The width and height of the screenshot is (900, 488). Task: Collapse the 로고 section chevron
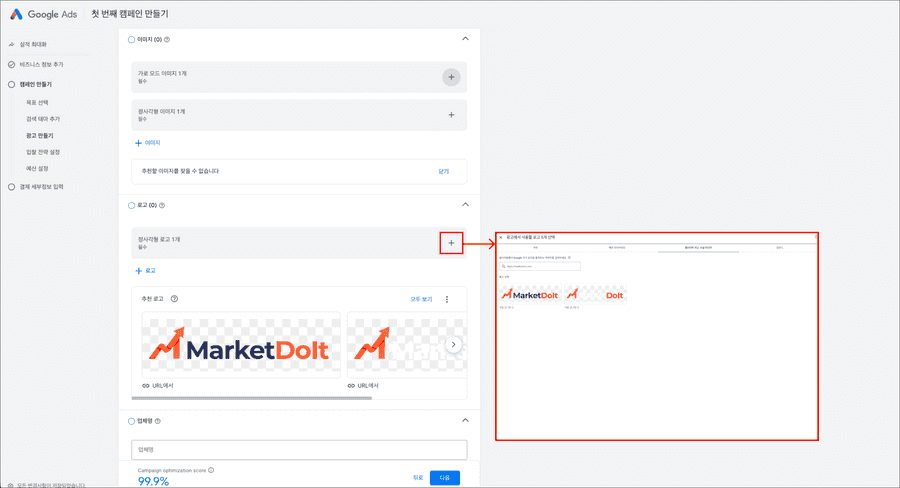click(x=465, y=204)
